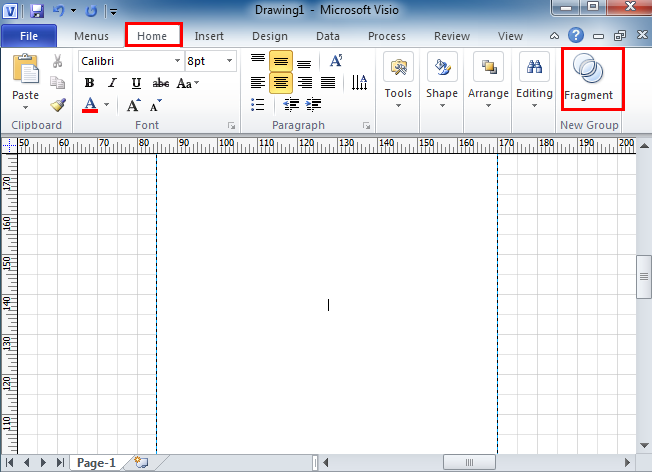This screenshot has width=652, height=472.
Task: Toggle Align Right text alignment
Action: point(304,82)
